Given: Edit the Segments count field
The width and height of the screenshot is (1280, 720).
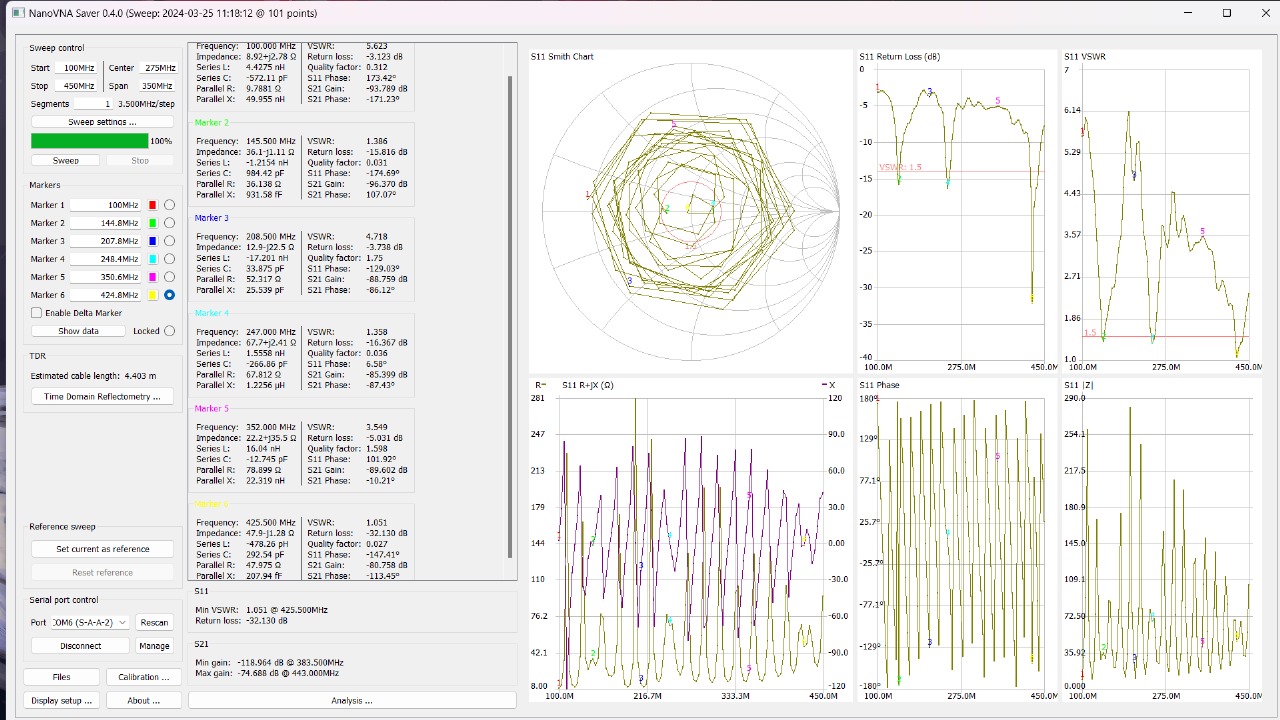Looking at the screenshot, I should click(x=94, y=104).
